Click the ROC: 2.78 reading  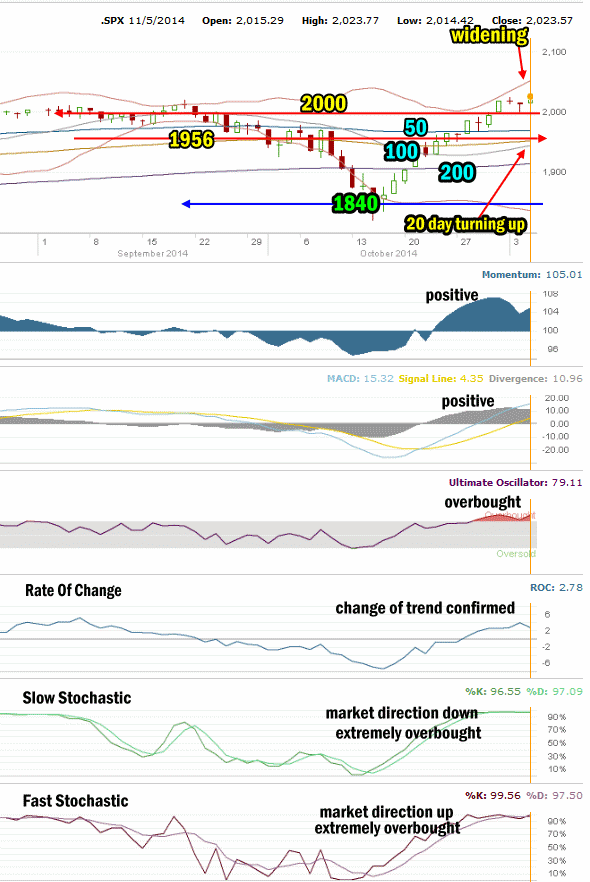pyautogui.click(x=556, y=588)
